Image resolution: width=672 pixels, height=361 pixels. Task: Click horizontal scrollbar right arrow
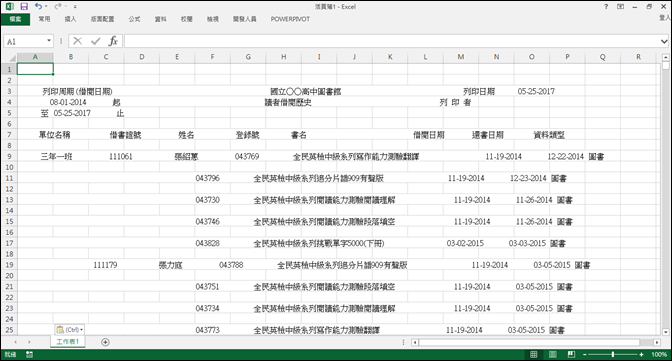(x=657, y=342)
